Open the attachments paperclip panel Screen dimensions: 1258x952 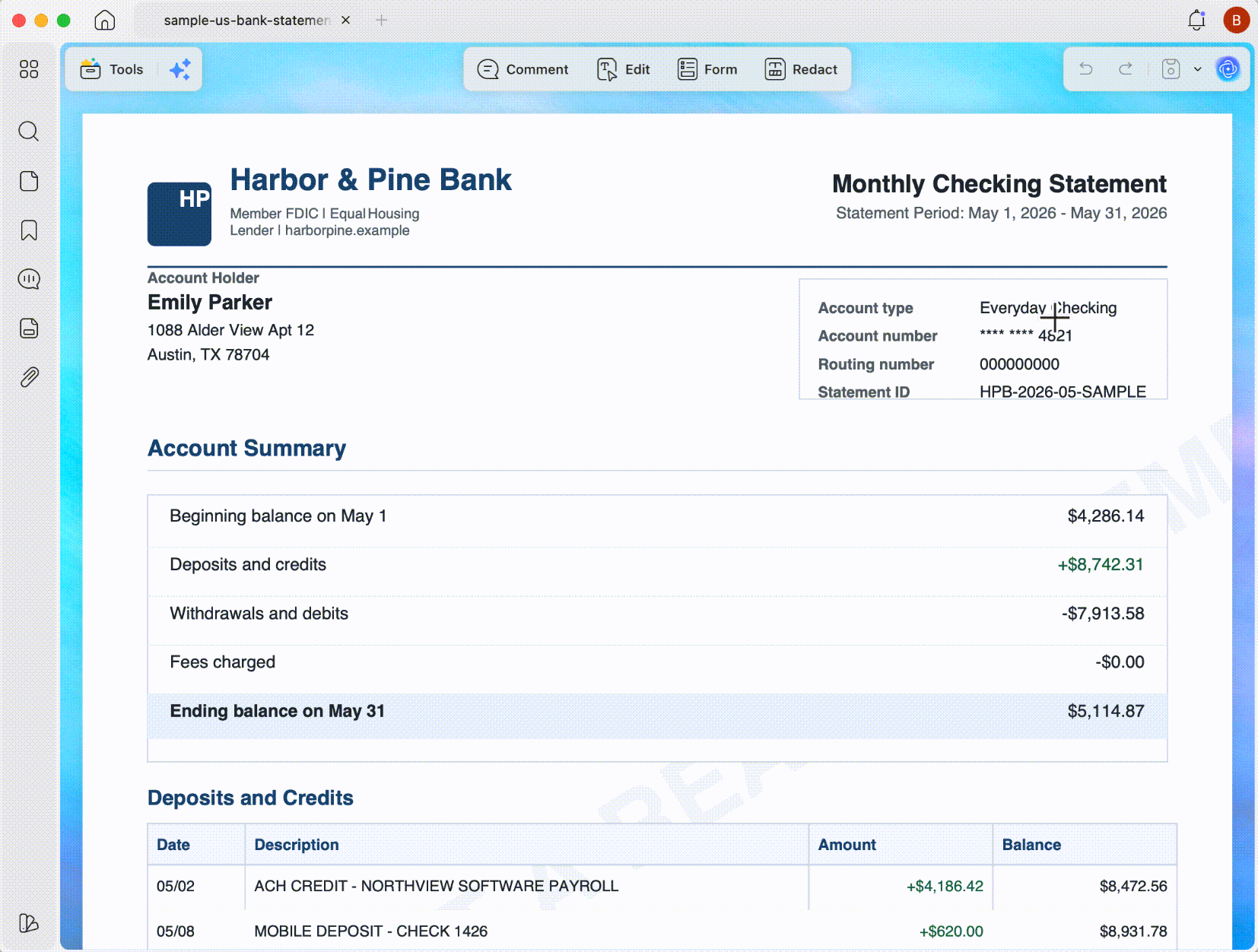(x=29, y=377)
